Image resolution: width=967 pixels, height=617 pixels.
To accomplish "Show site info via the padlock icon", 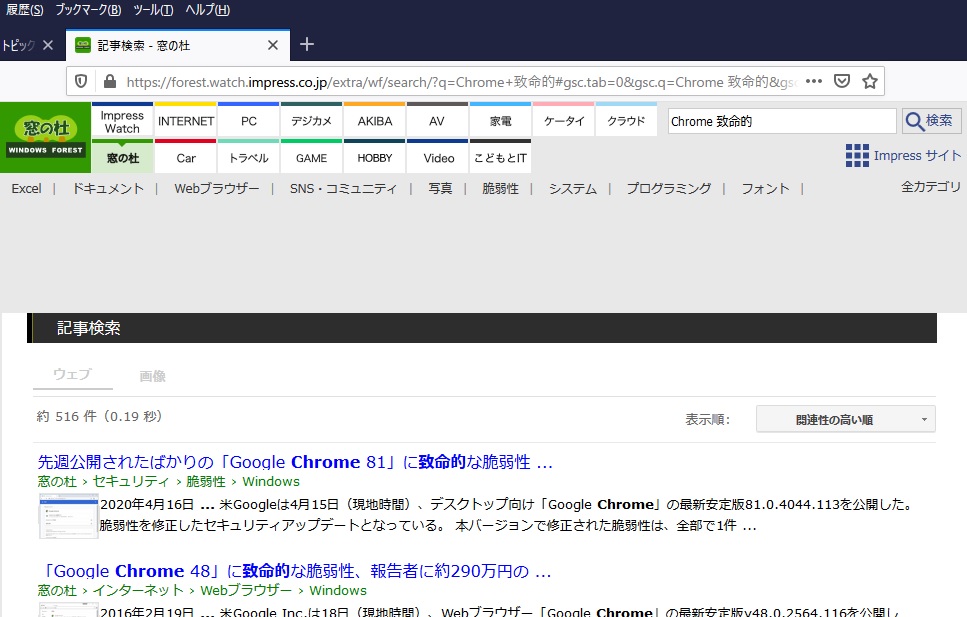I will [108, 81].
